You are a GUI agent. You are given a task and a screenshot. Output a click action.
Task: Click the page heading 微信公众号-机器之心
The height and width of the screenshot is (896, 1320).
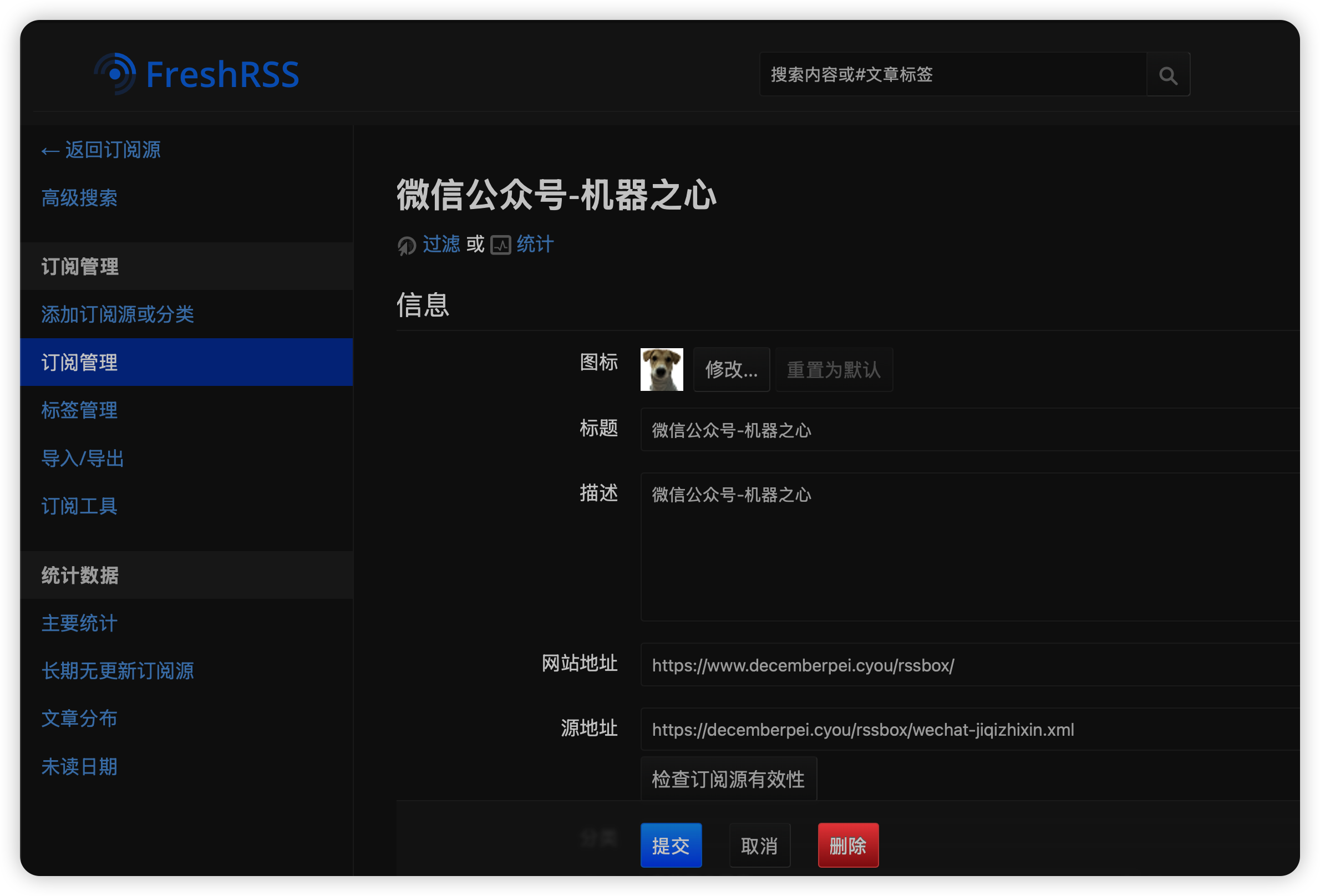tap(557, 195)
